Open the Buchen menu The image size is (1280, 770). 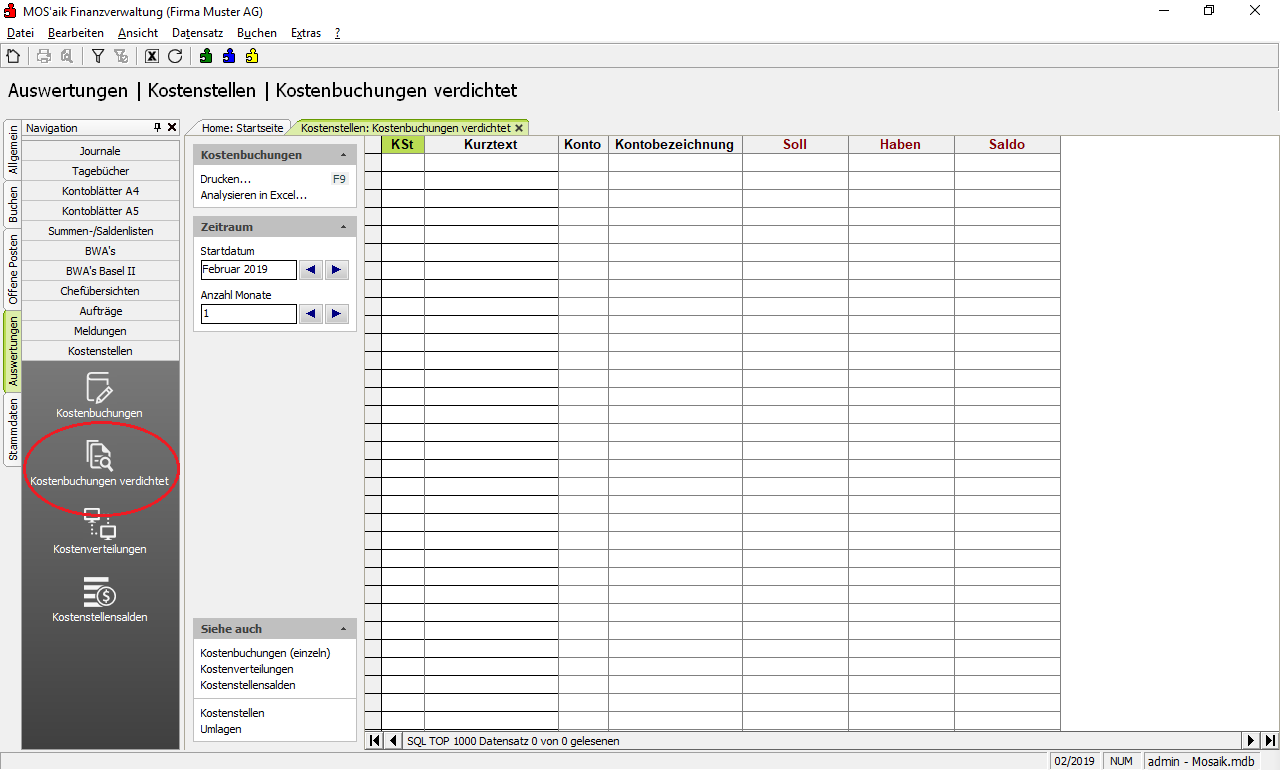tap(256, 33)
